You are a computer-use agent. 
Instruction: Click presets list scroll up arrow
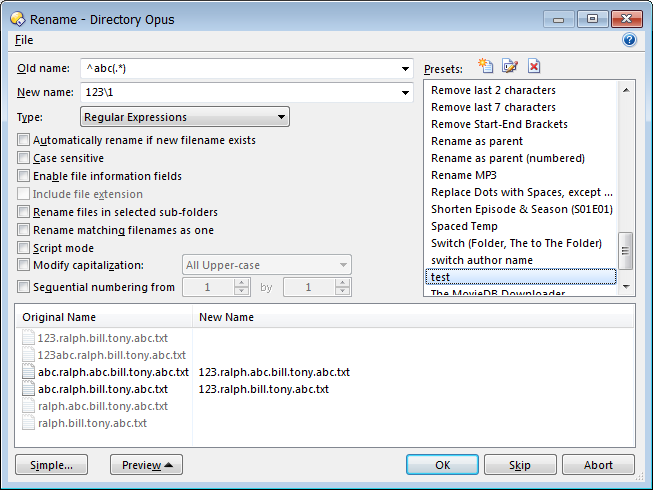pyautogui.click(x=626, y=90)
